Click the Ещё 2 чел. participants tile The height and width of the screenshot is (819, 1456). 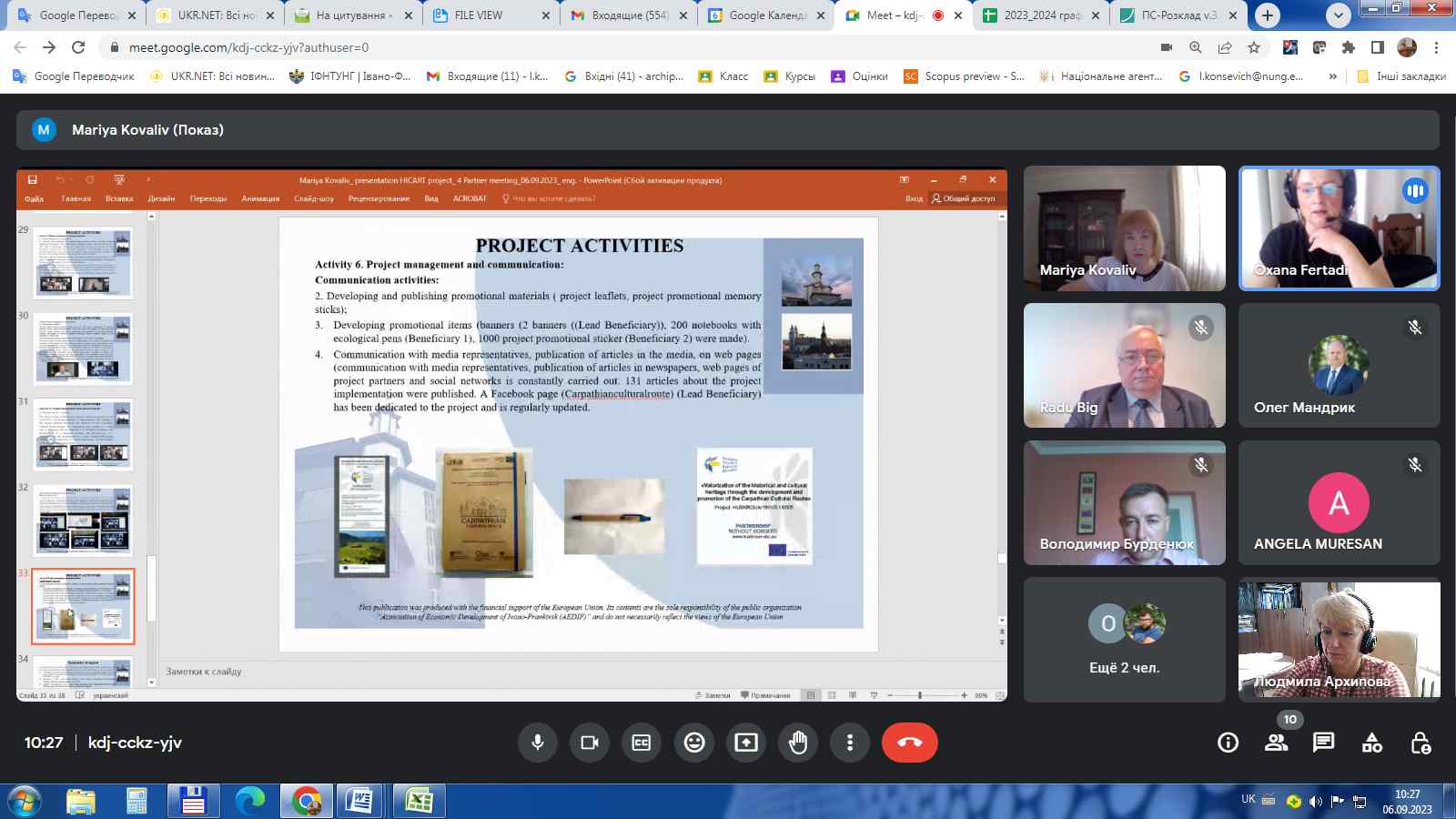1124,640
